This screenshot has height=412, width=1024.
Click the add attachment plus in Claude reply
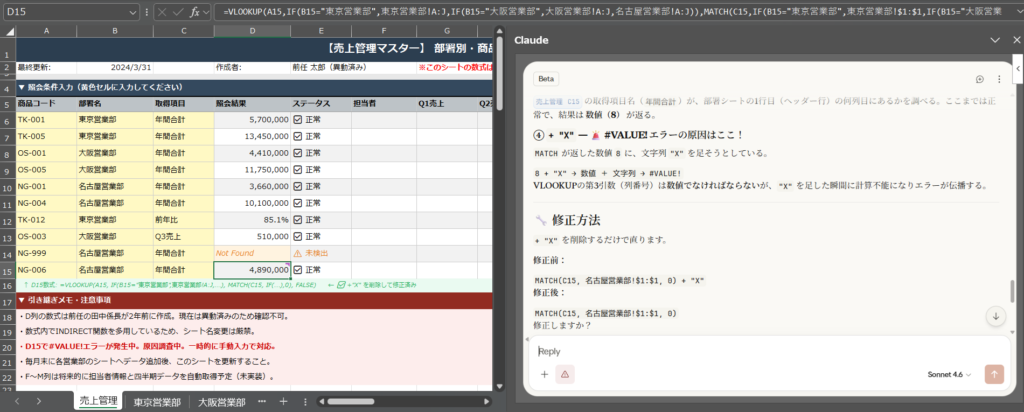544,374
